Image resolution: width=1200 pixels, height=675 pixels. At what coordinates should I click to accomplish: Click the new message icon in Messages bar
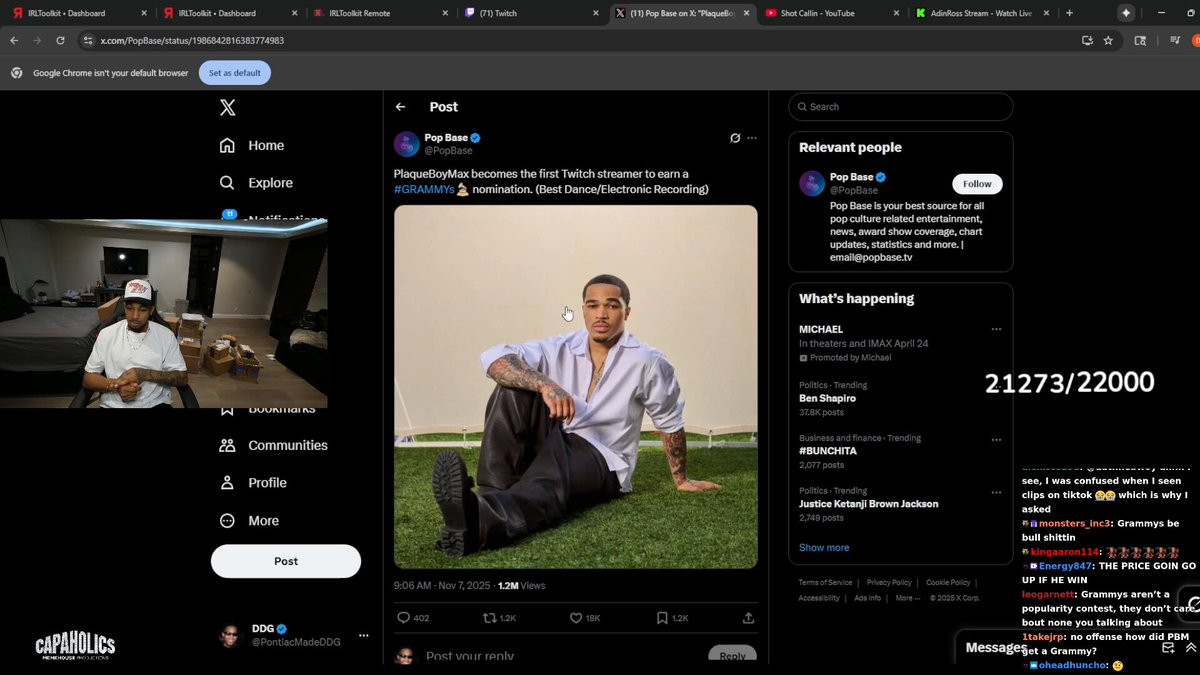click(1168, 648)
